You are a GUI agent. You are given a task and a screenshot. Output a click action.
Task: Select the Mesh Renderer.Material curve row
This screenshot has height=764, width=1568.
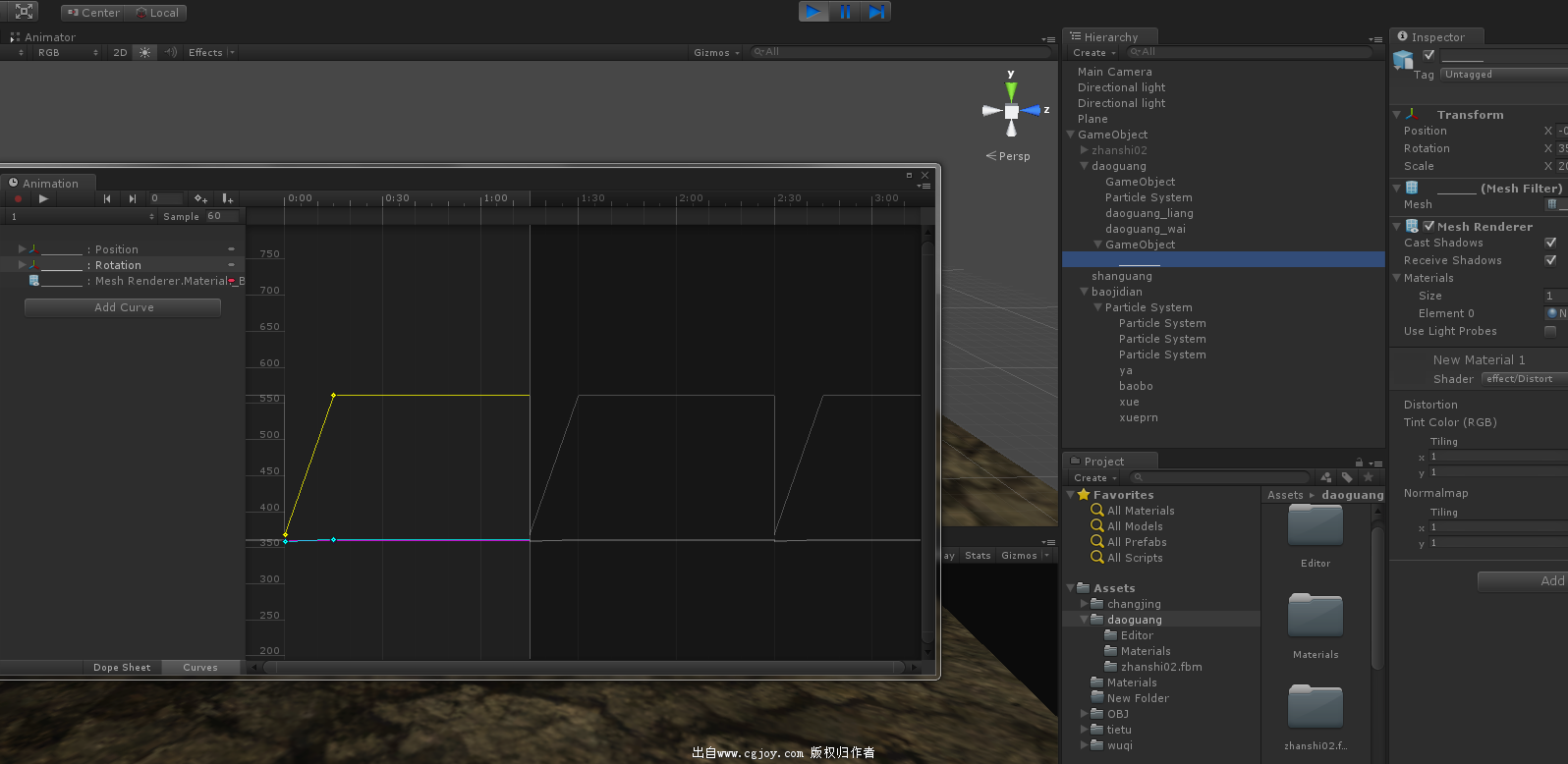coord(122,281)
